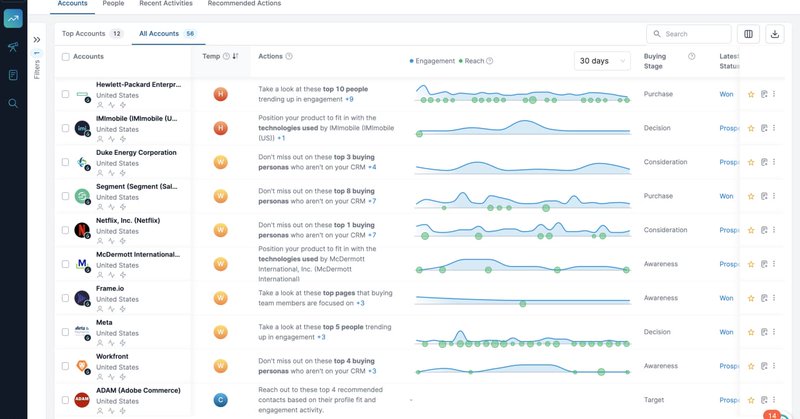The width and height of the screenshot is (800, 419).
Task: Click the Actions help icon
Action: point(289,56)
